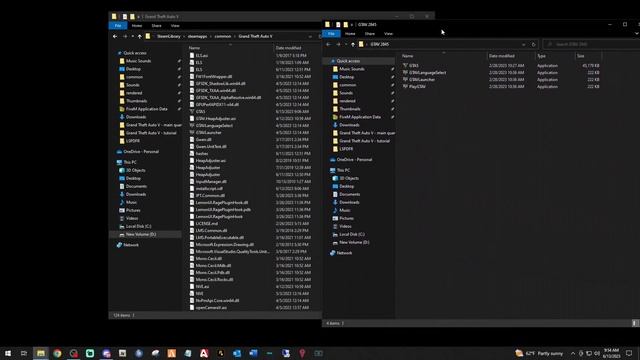Open New Volume (D:) in front window sidebar
Viewport: 640px width, 360px height.
click(353, 242)
